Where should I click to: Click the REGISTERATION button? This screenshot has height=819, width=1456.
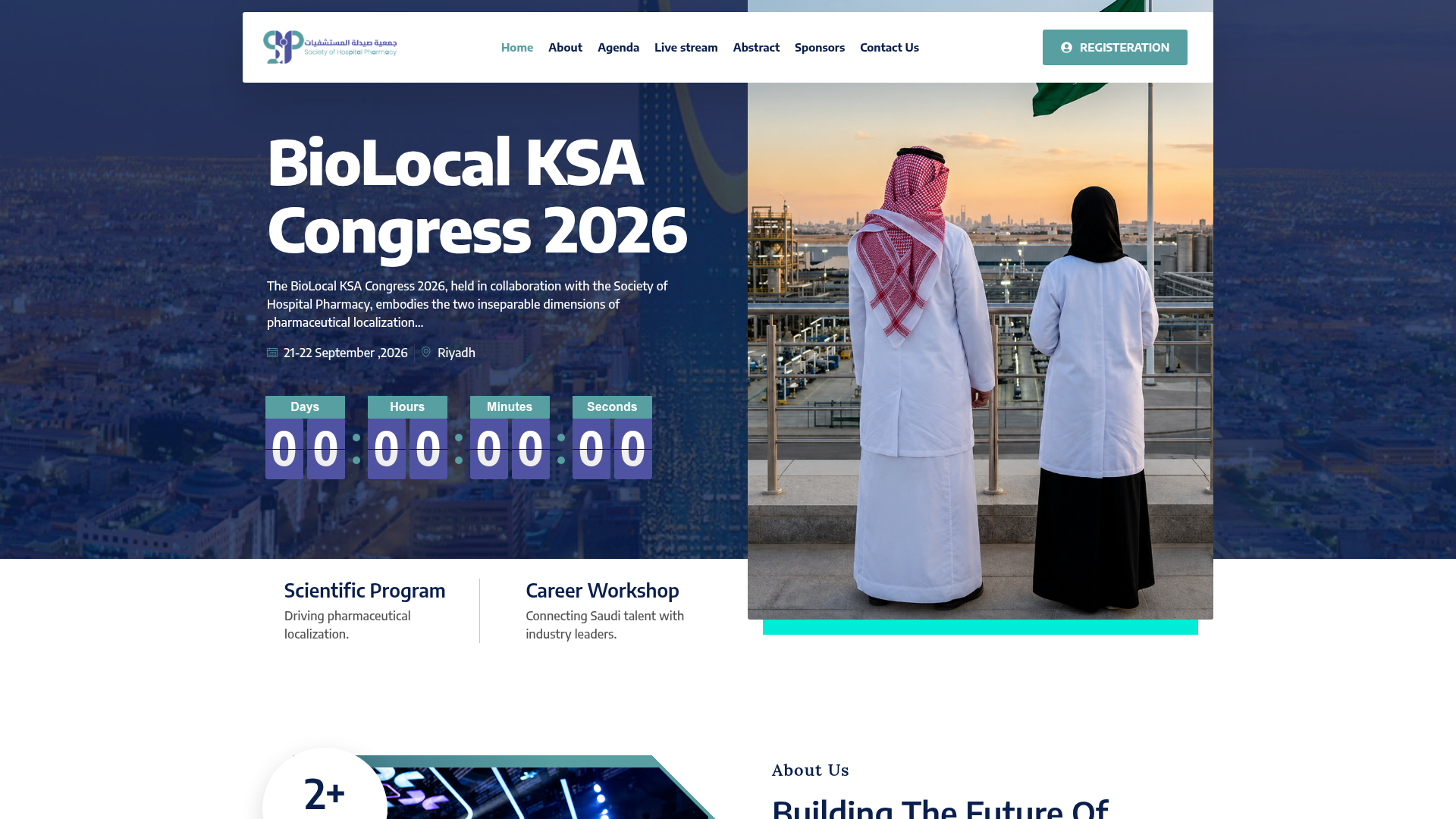point(1115,47)
